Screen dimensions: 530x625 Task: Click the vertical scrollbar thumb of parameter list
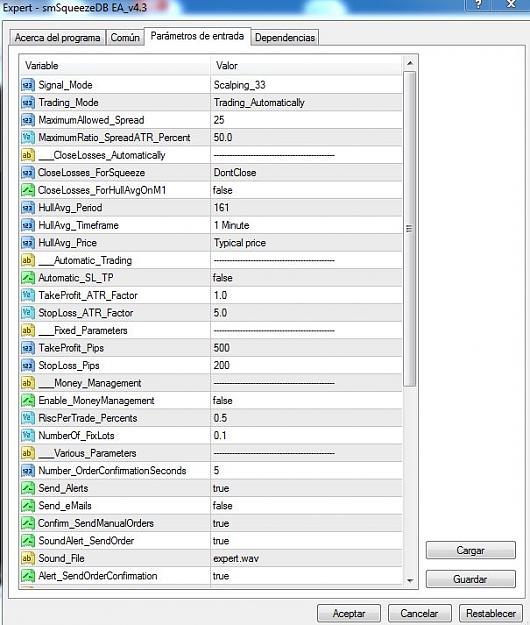(409, 229)
